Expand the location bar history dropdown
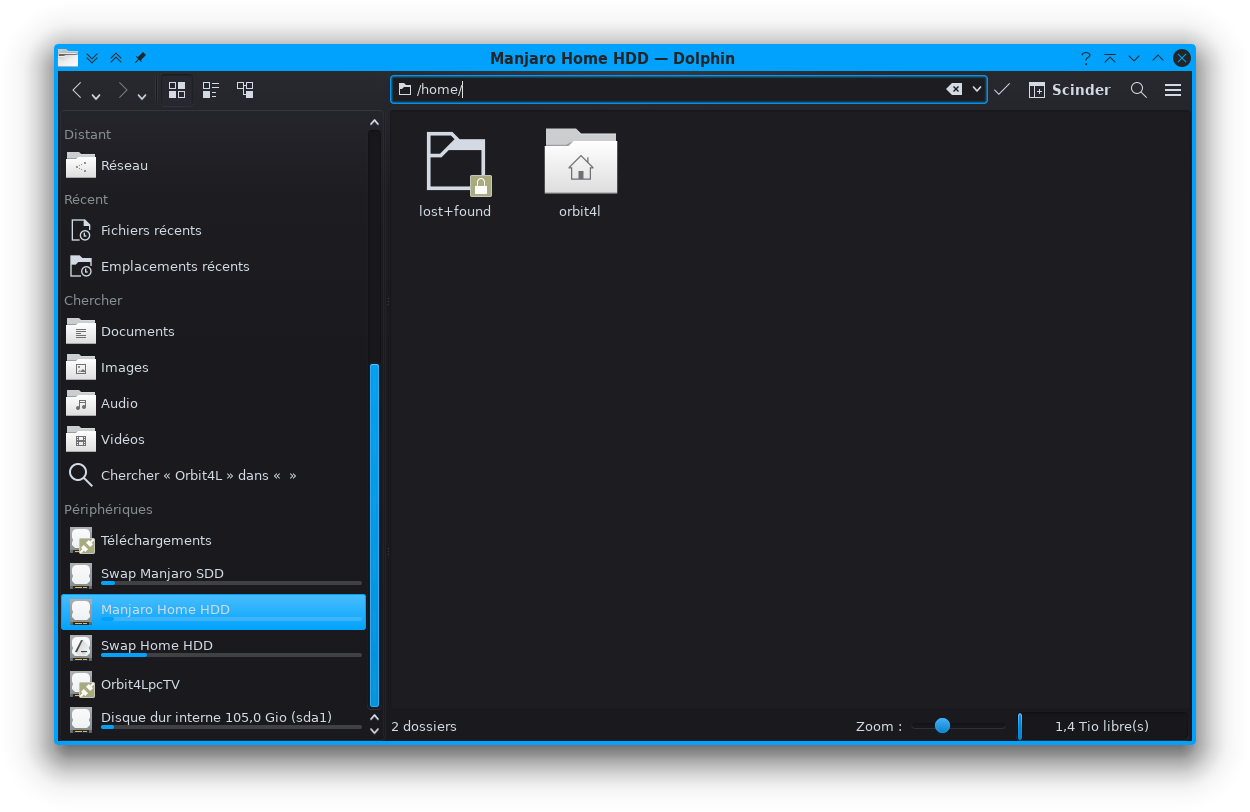 (x=977, y=89)
